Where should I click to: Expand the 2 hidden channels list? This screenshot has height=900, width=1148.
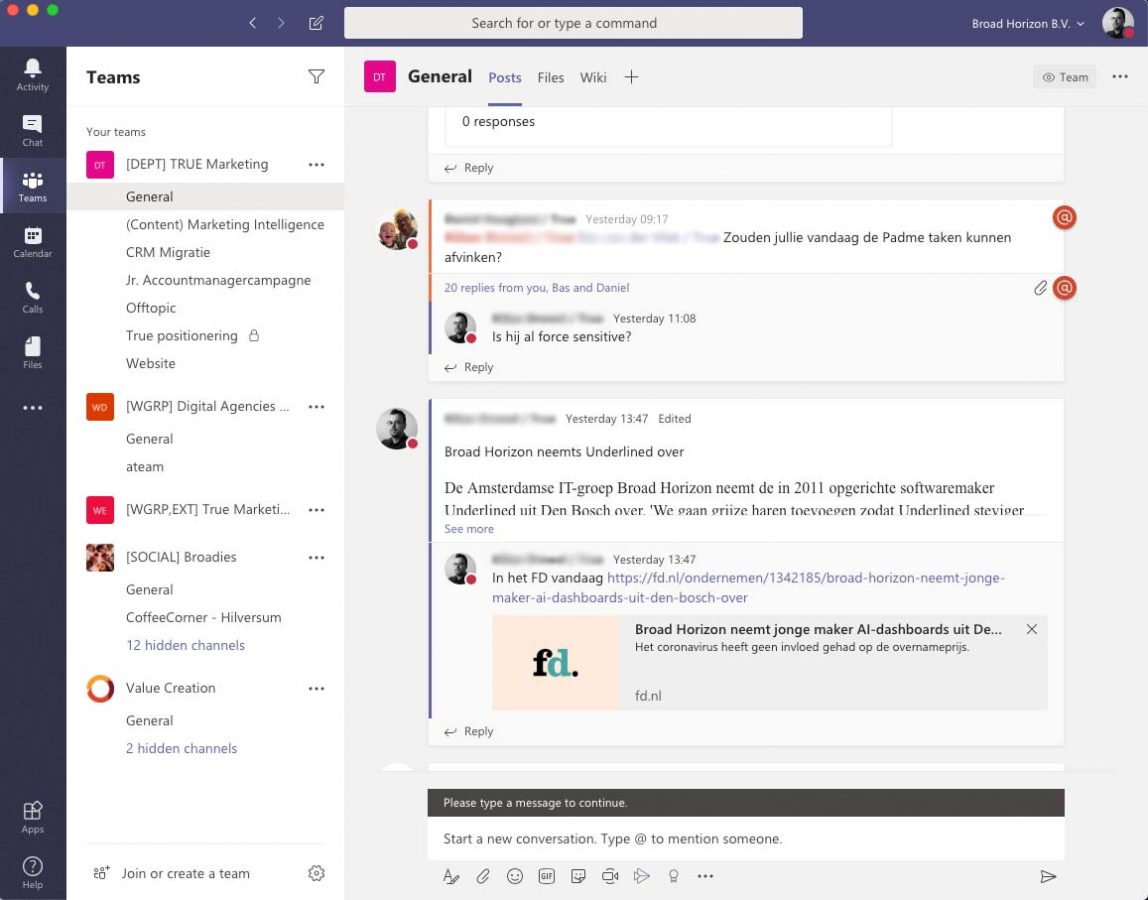182,748
